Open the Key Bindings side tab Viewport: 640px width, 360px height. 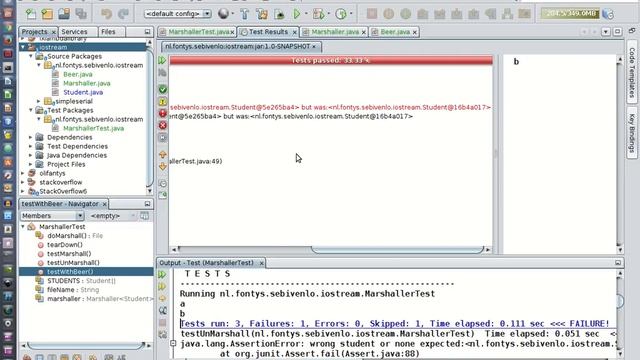pyautogui.click(x=631, y=133)
